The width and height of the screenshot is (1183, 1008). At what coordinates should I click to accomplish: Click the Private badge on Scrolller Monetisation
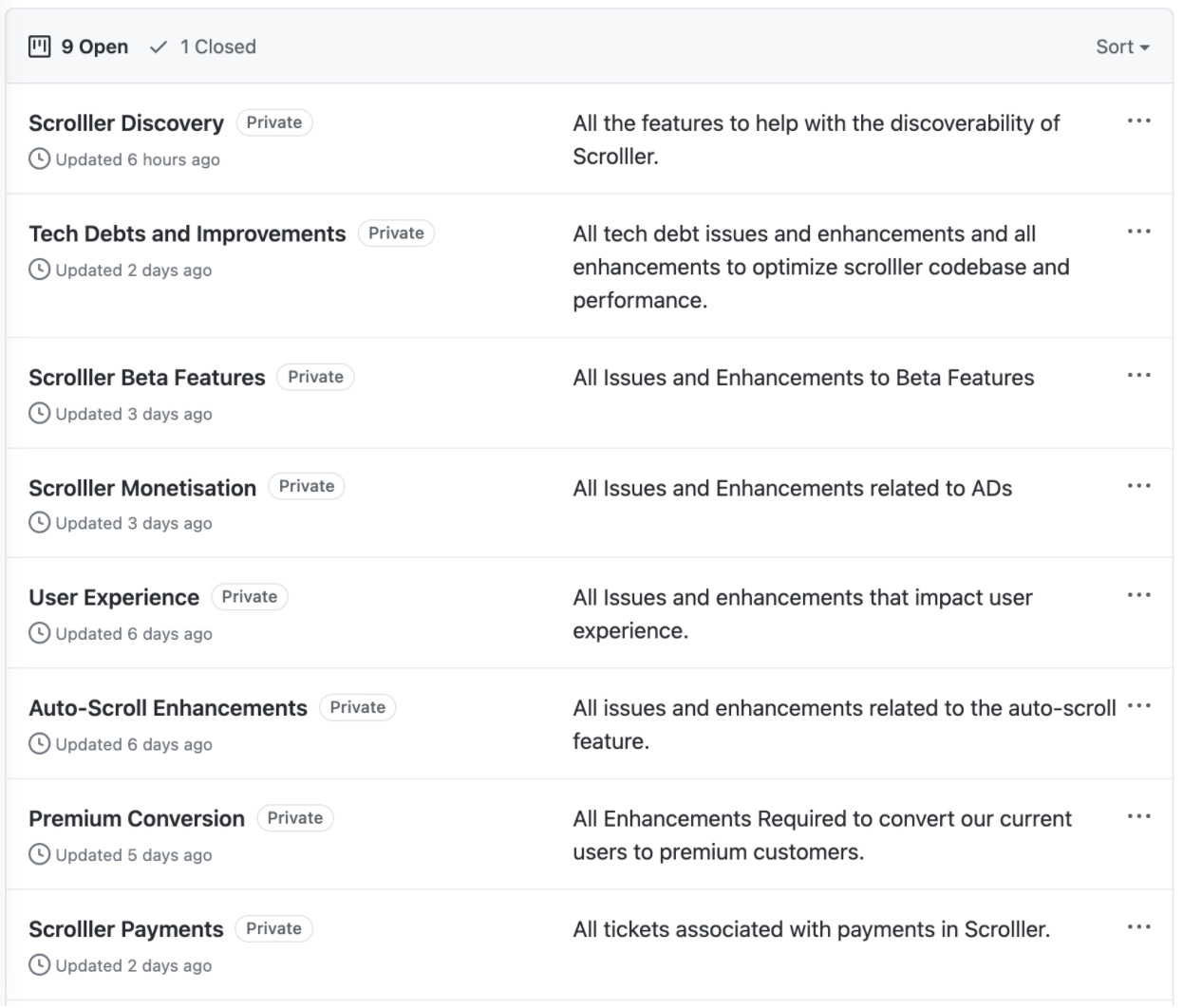307,487
